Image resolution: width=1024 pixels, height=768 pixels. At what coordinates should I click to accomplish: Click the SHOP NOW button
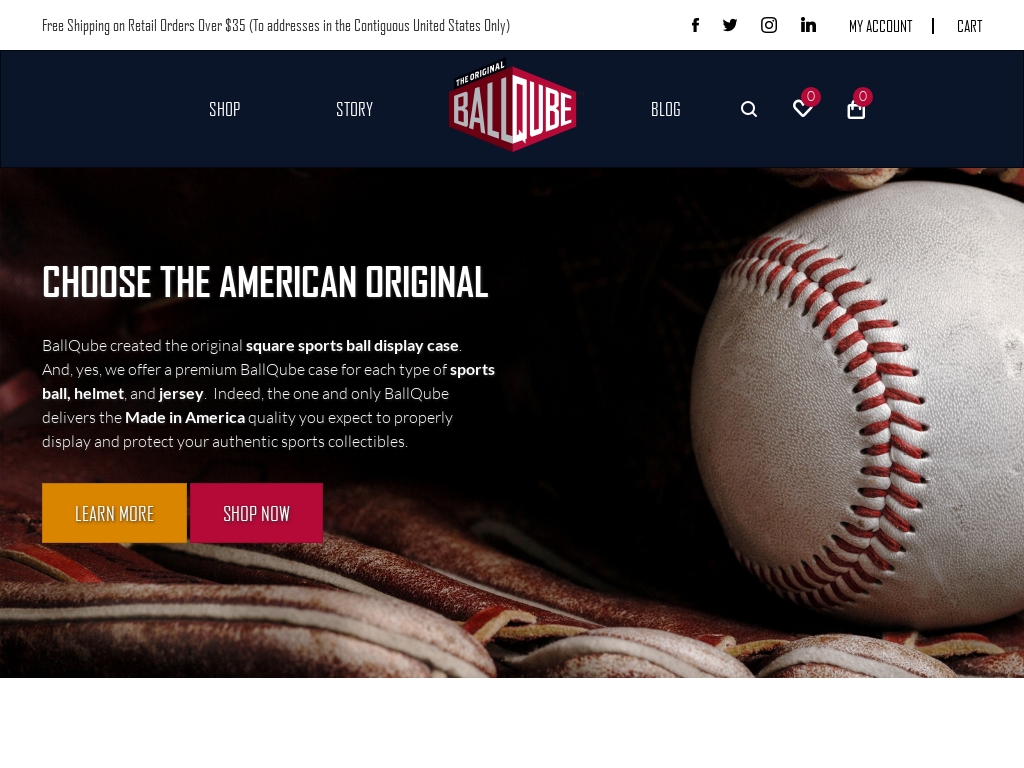257,513
